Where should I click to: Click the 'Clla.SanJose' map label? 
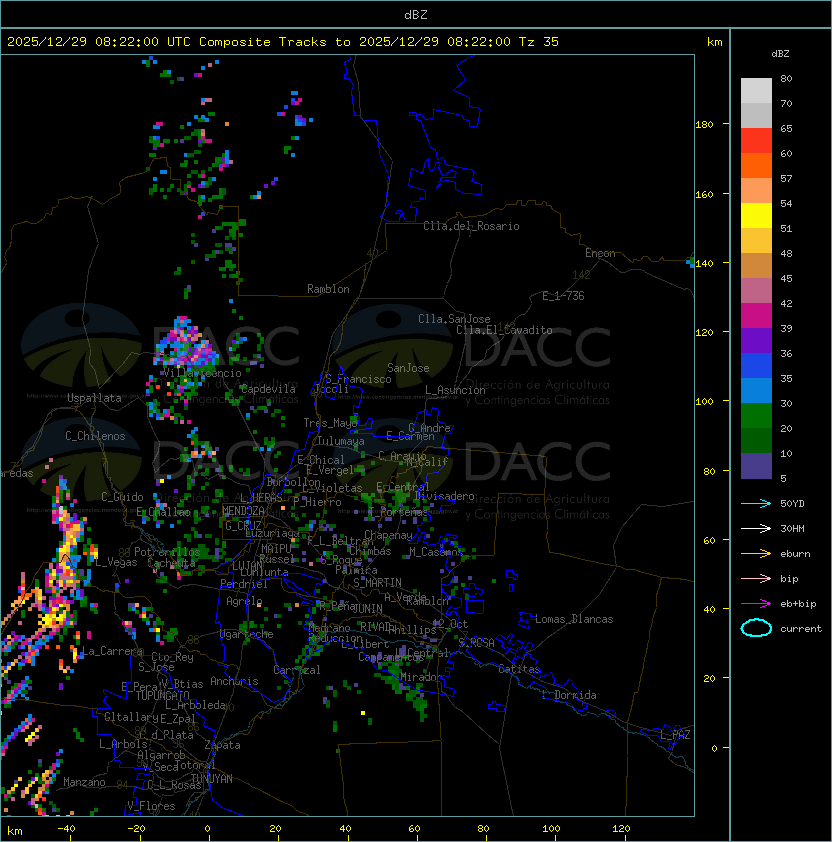pyautogui.click(x=454, y=319)
